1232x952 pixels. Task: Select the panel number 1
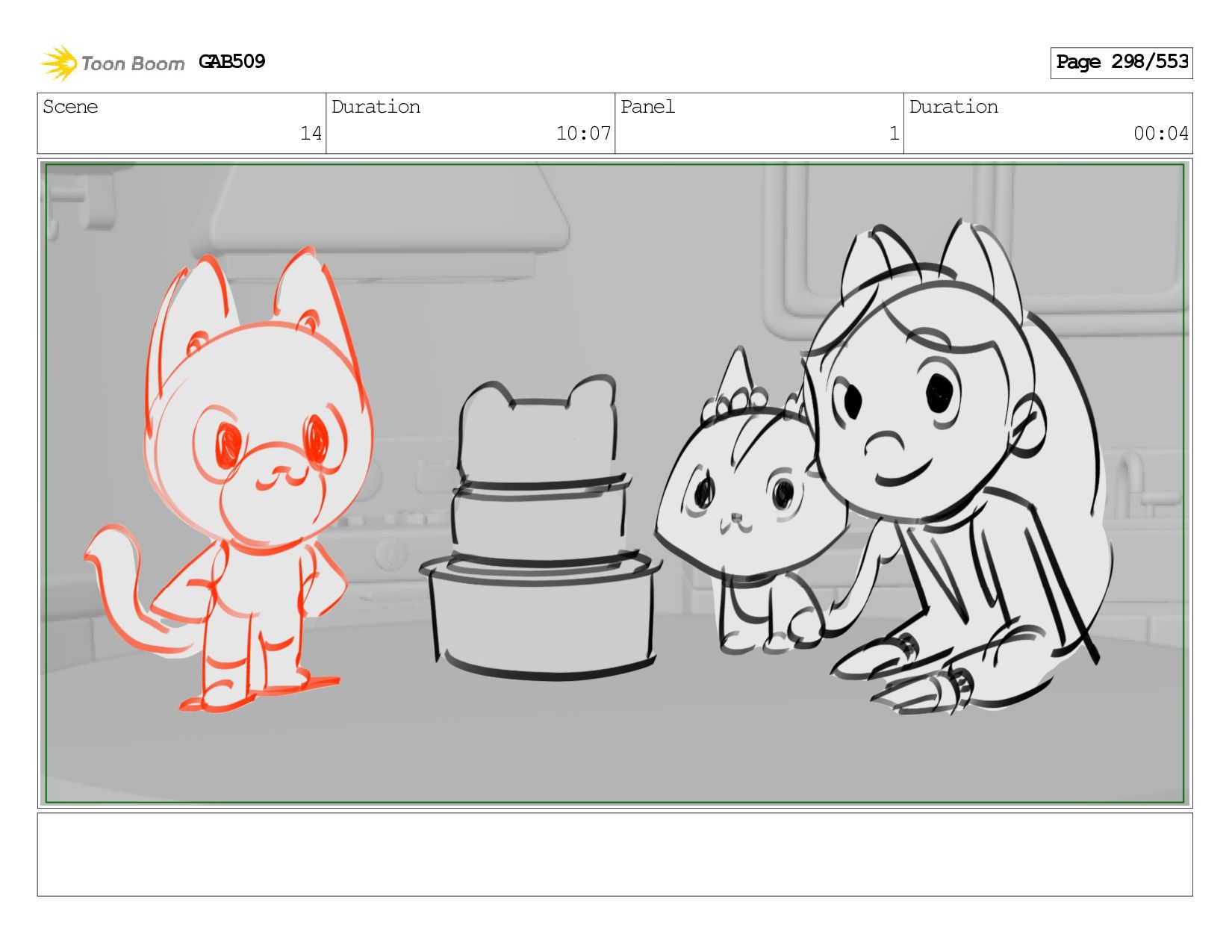[894, 134]
